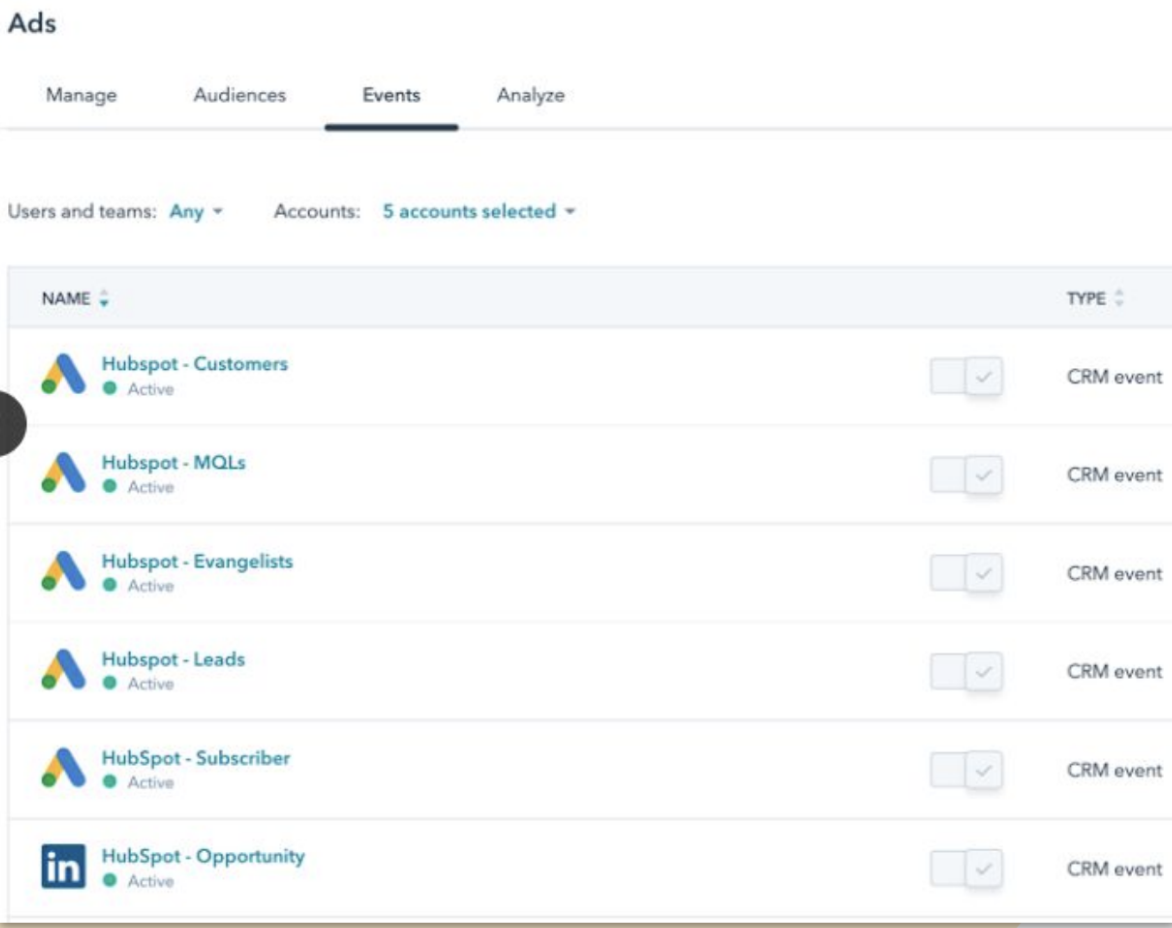Click the Active status under Hubspot - Customers
1172x928 pixels.
[x=139, y=389]
